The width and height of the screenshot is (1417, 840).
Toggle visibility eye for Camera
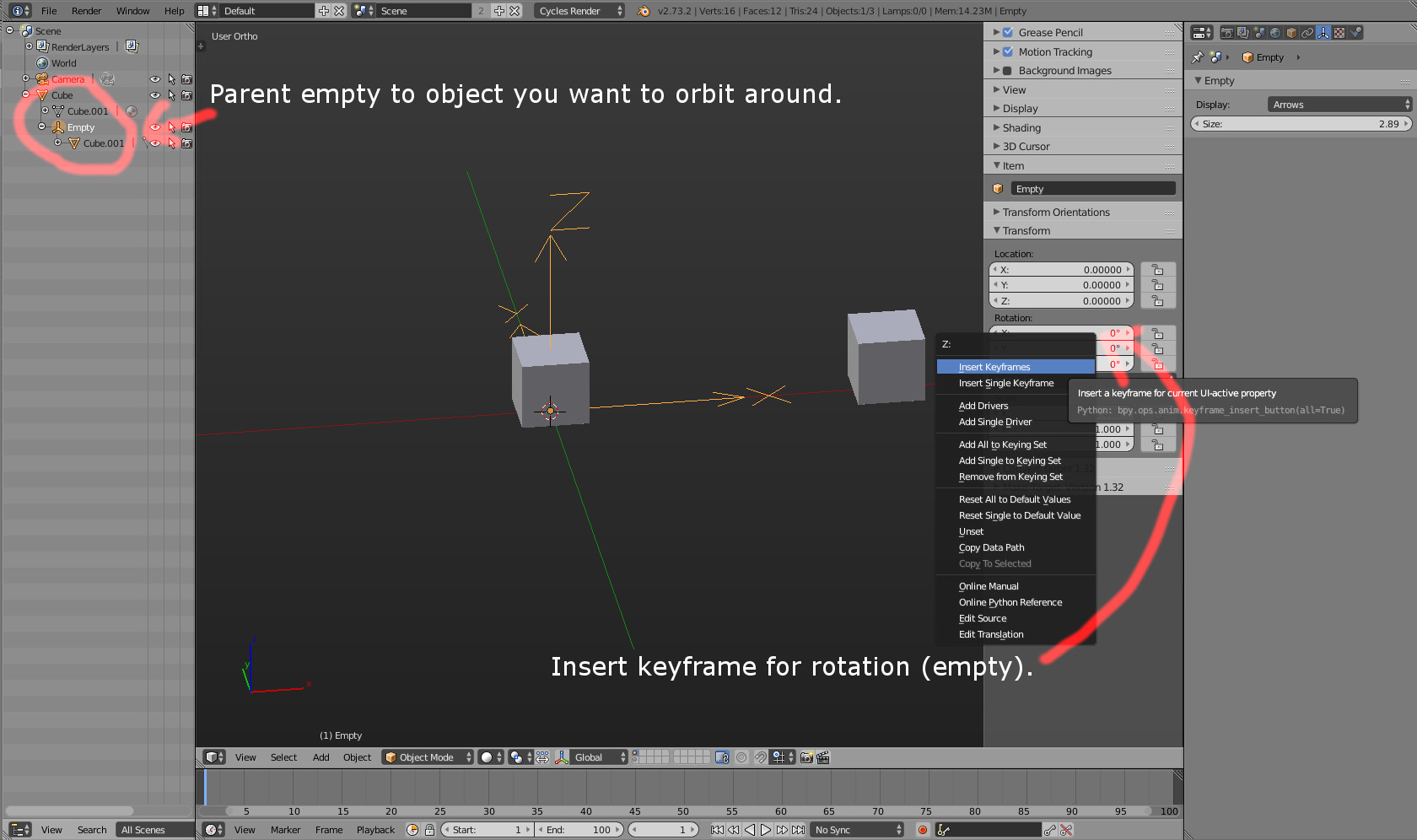pos(155,79)
